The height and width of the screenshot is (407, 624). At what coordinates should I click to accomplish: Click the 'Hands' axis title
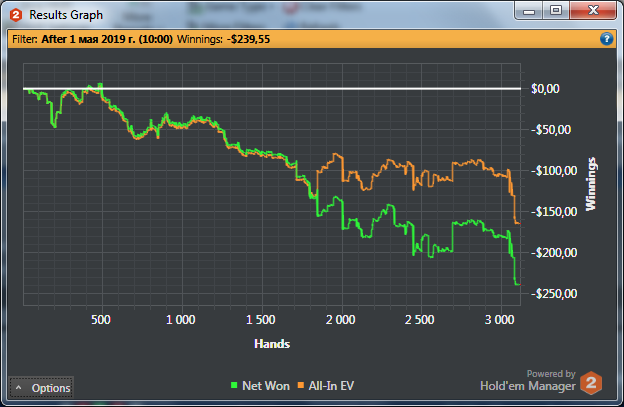[x=272, y=344]
